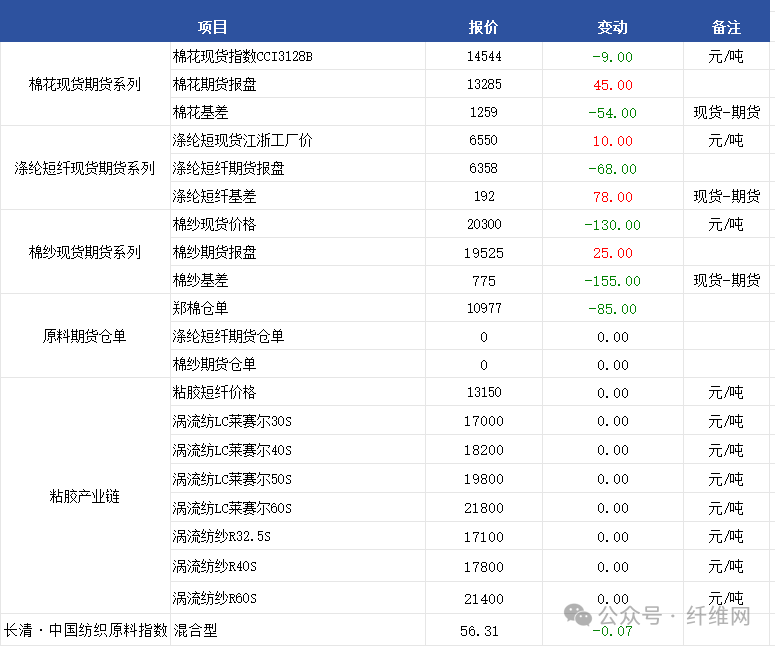Select the 涡流纺LC莱赛尔50S row label
775x646 pixels.
pyautogui.click(x=232, y=479)
